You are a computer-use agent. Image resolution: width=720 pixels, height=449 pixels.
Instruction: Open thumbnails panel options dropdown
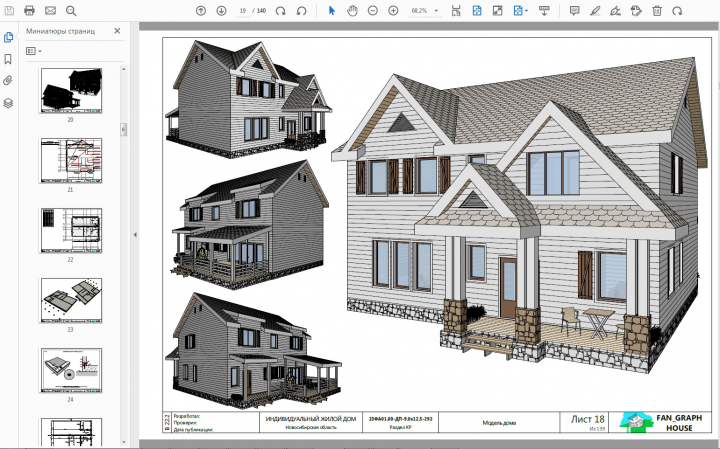[x=34, y=51]
